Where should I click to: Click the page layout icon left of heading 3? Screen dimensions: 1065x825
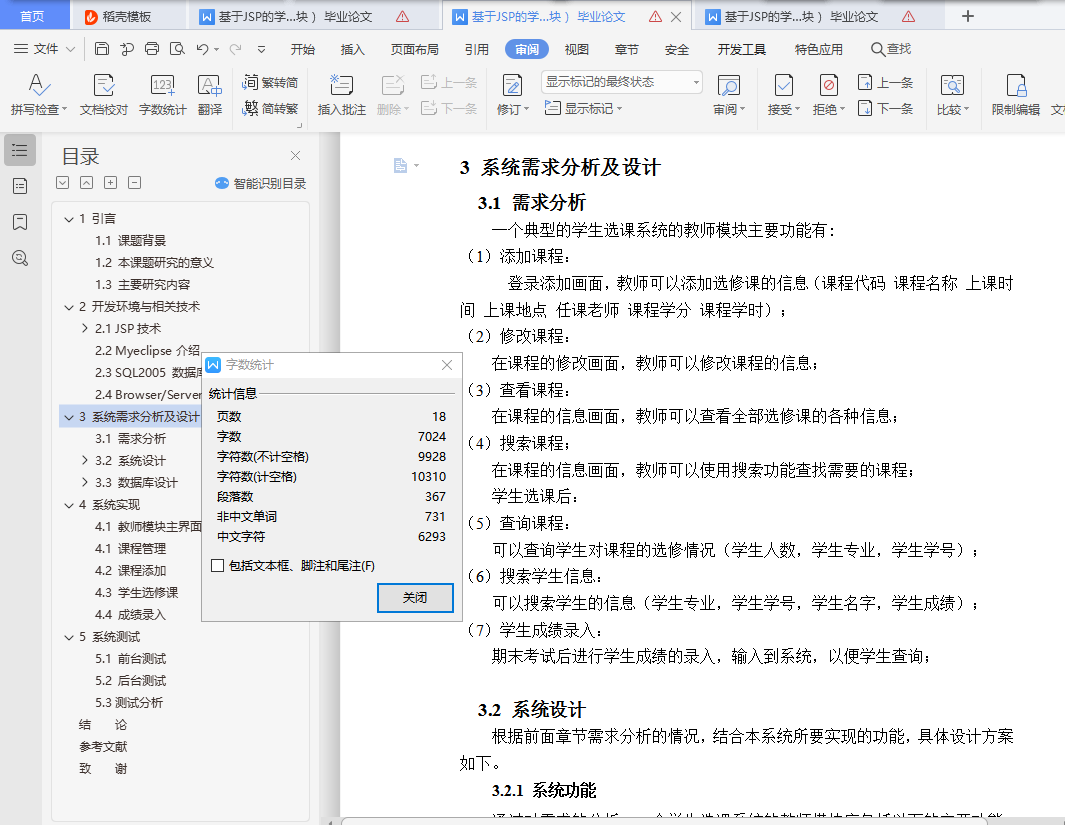coord(401,165)
